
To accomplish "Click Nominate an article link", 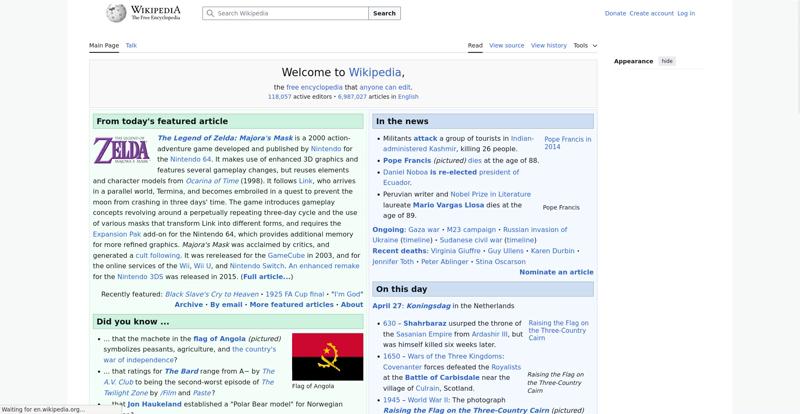I will click(556, 272).
